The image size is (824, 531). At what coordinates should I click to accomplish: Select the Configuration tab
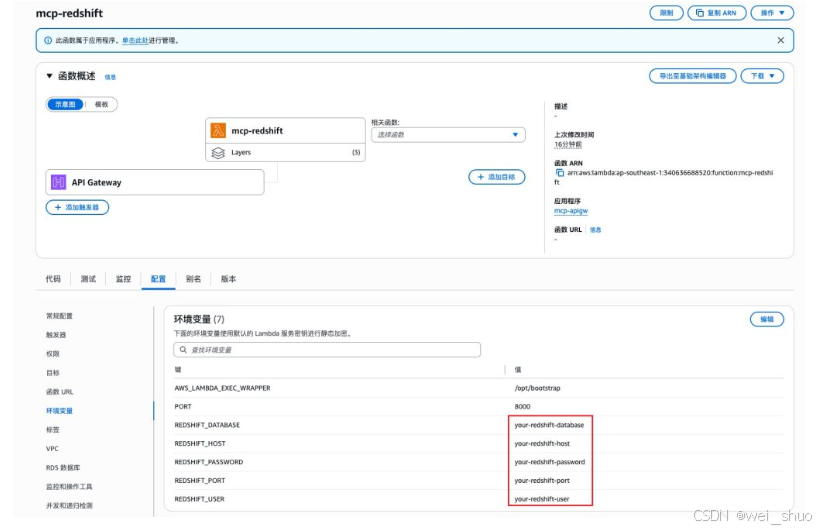tap(158, 279)
